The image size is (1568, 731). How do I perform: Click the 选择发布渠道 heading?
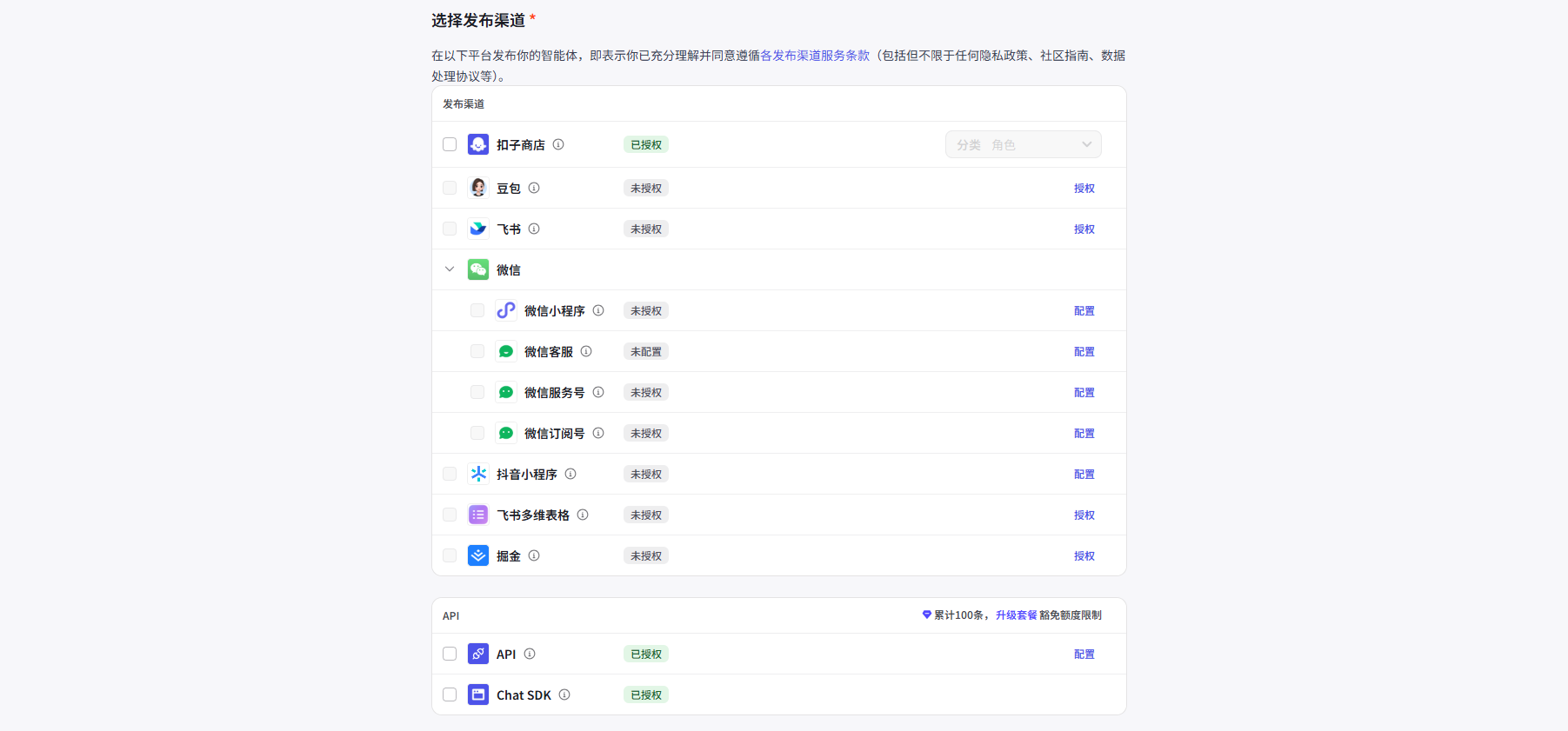click(x=478, y=20)
